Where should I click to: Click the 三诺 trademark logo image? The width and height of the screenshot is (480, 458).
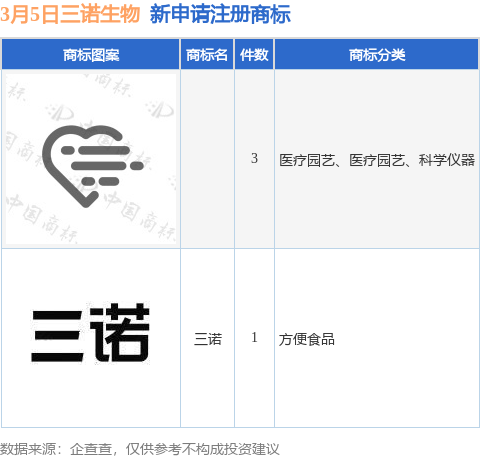click(x=91, y=333)
